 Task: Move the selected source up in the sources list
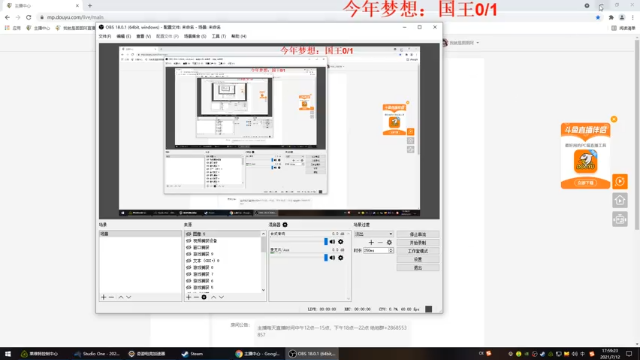213,297
